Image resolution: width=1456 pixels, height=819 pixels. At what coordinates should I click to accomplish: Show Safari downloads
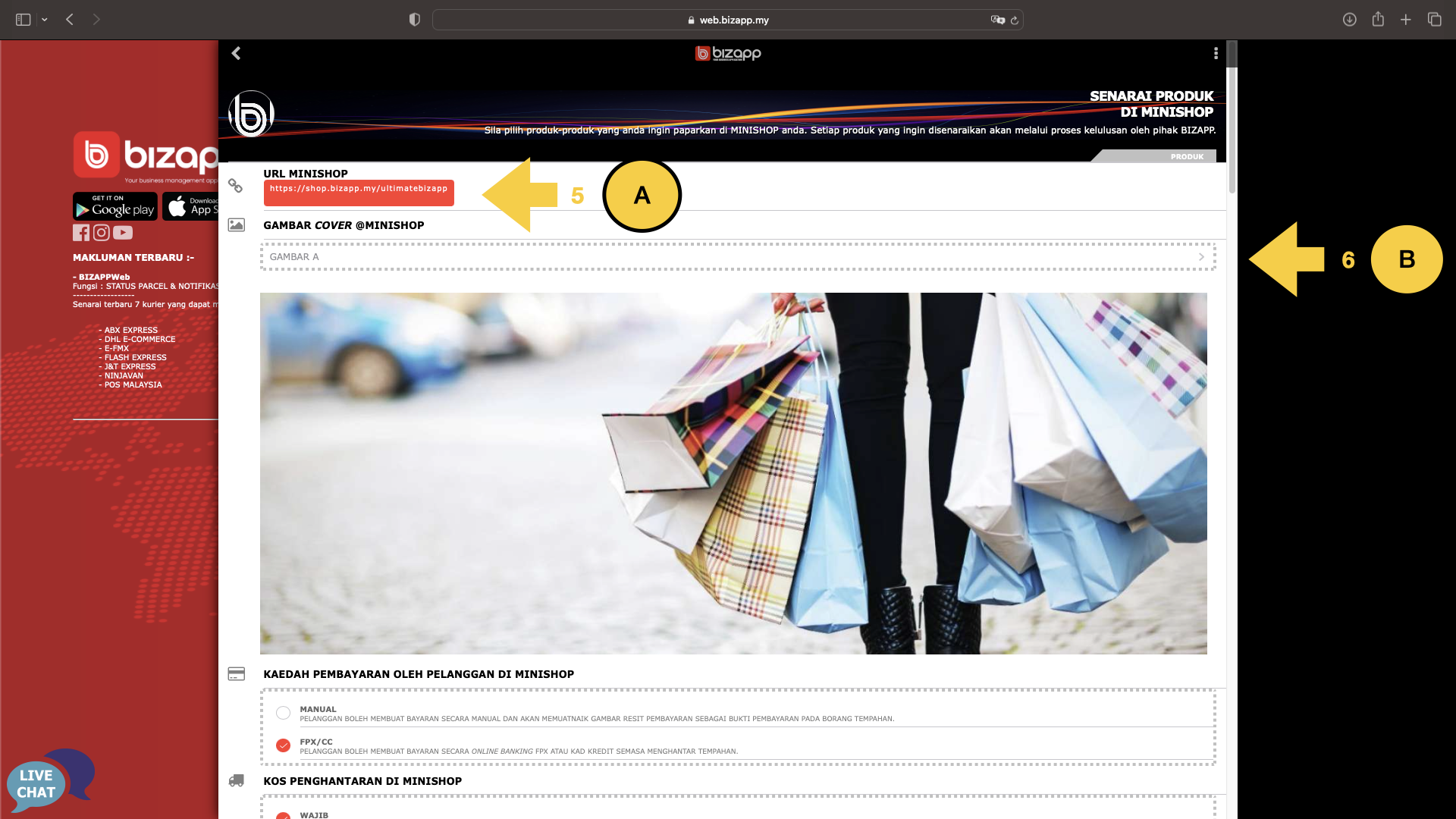1349,20
